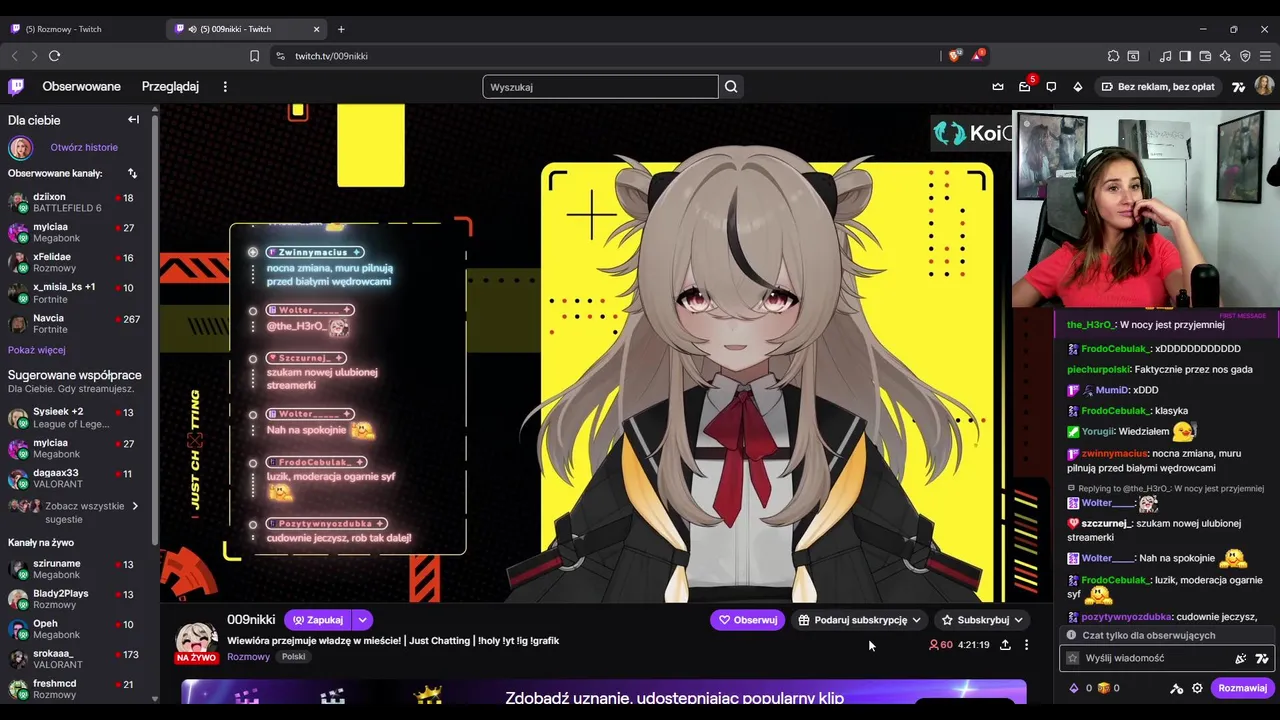
Task: Open Otwórz historie link
Action: 84,147
